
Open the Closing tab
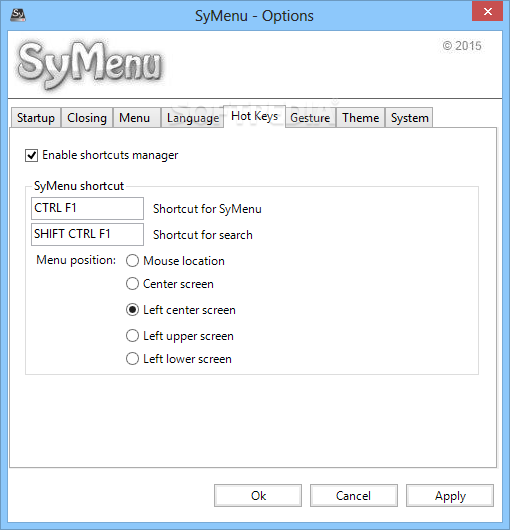(87, 118)
